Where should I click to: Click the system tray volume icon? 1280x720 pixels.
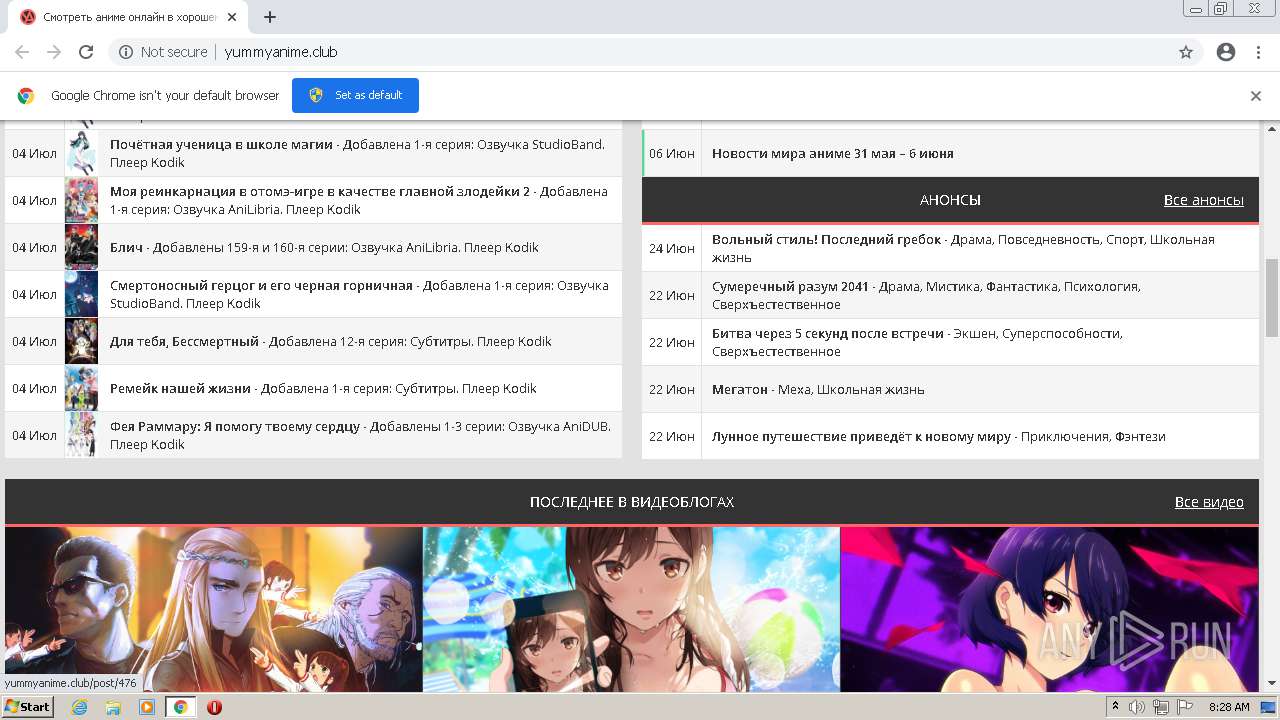[x=1137, y=707]
